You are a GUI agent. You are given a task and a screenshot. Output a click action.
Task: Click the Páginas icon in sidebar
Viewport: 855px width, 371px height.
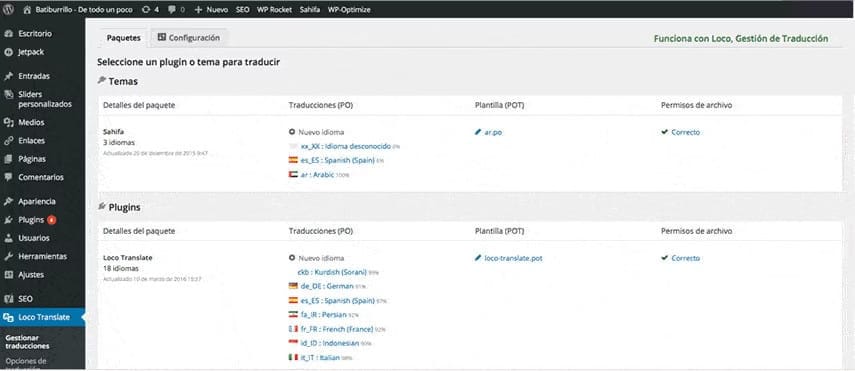[8, 159]
